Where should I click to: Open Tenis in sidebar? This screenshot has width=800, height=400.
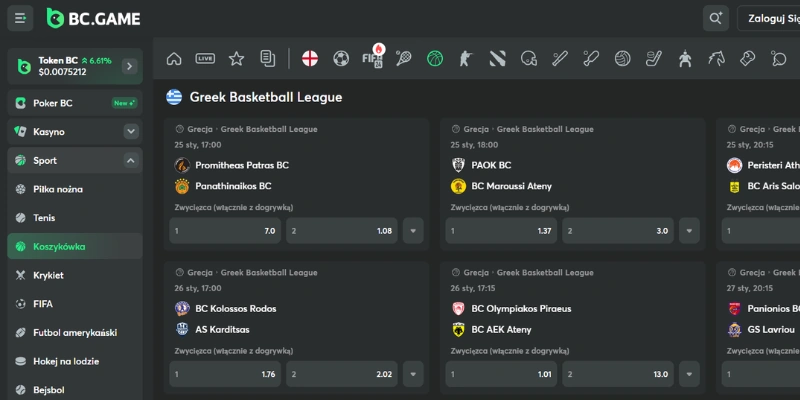(75, 218)
